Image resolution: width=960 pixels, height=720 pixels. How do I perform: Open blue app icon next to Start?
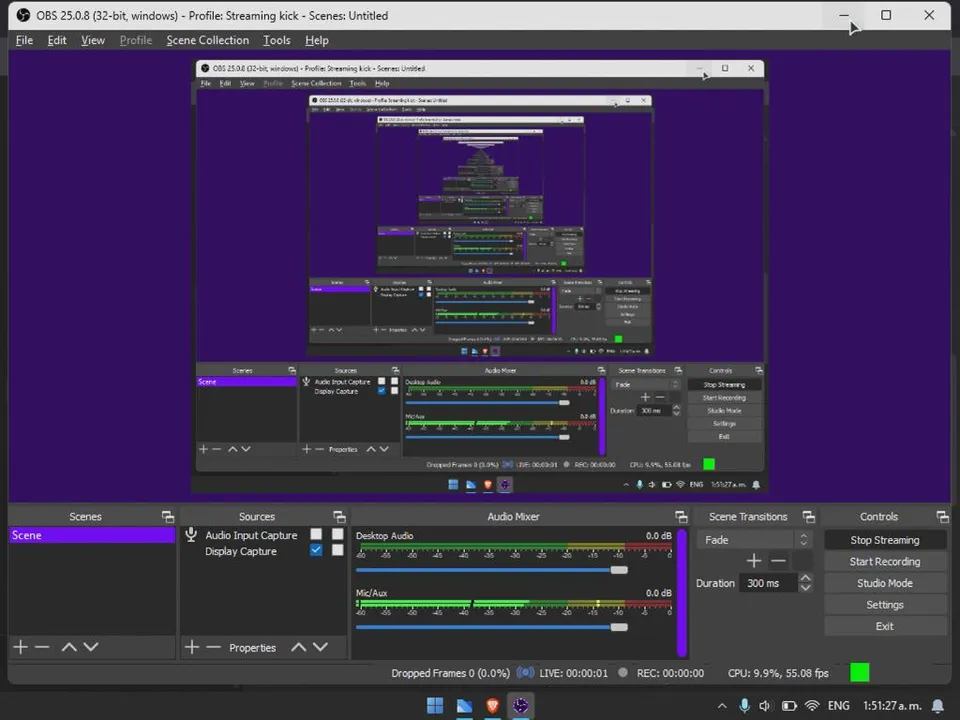pos(464,706)
